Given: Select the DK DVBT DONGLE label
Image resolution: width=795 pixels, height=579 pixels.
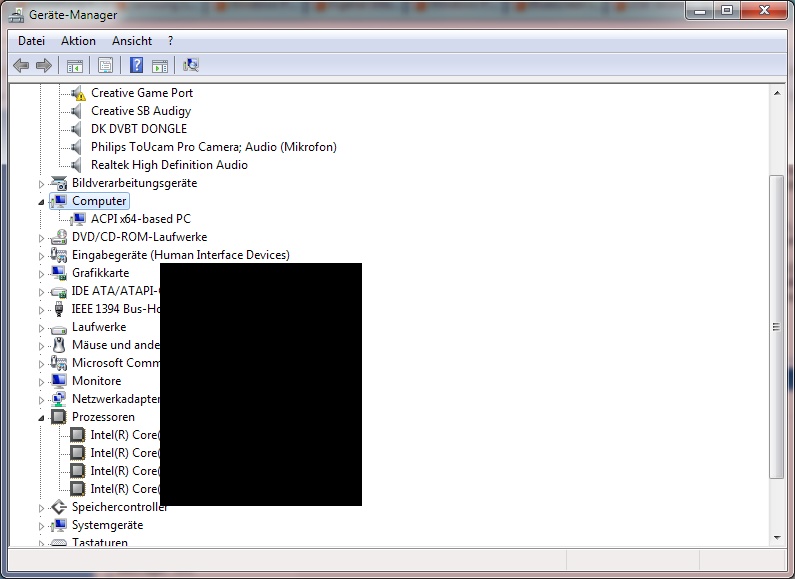Looking at the screenshot, I should (139, 129).
